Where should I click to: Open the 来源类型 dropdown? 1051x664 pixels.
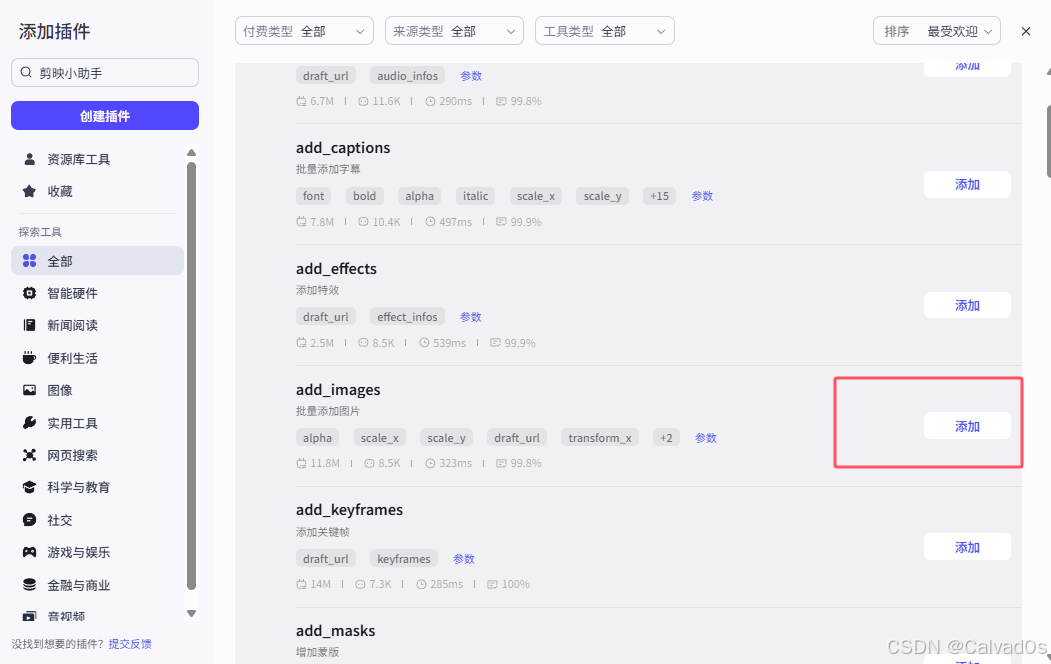point(454,31)
